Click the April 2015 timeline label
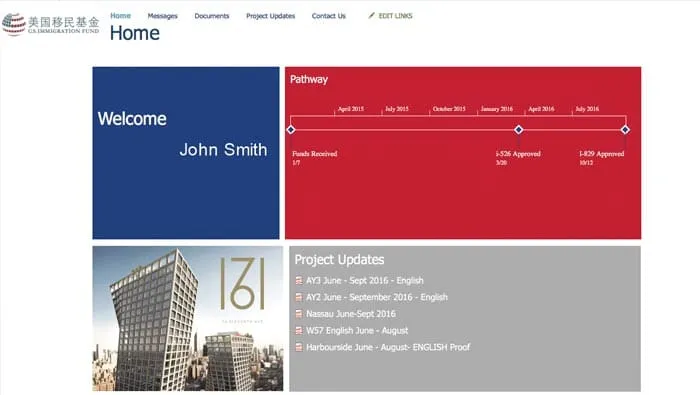The height and width of the screenshot is (395, 700). (351, 109)
